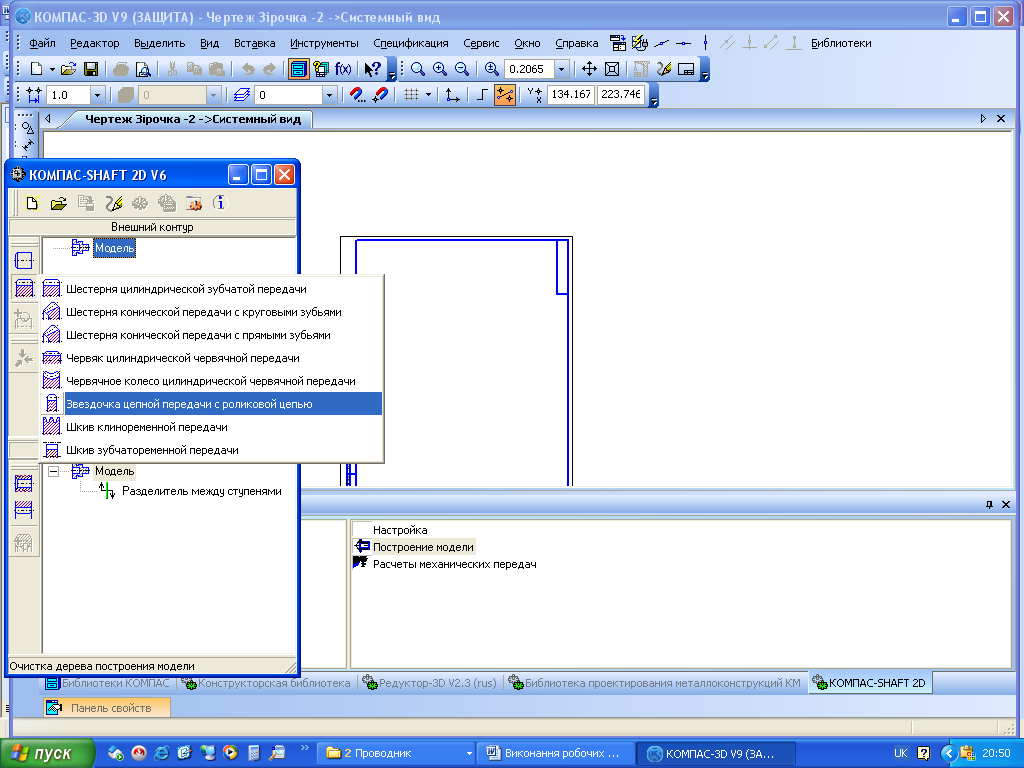1024x768 pixels.
Task: Click UK language indicator in tray
Action: [x=901, y=753]
